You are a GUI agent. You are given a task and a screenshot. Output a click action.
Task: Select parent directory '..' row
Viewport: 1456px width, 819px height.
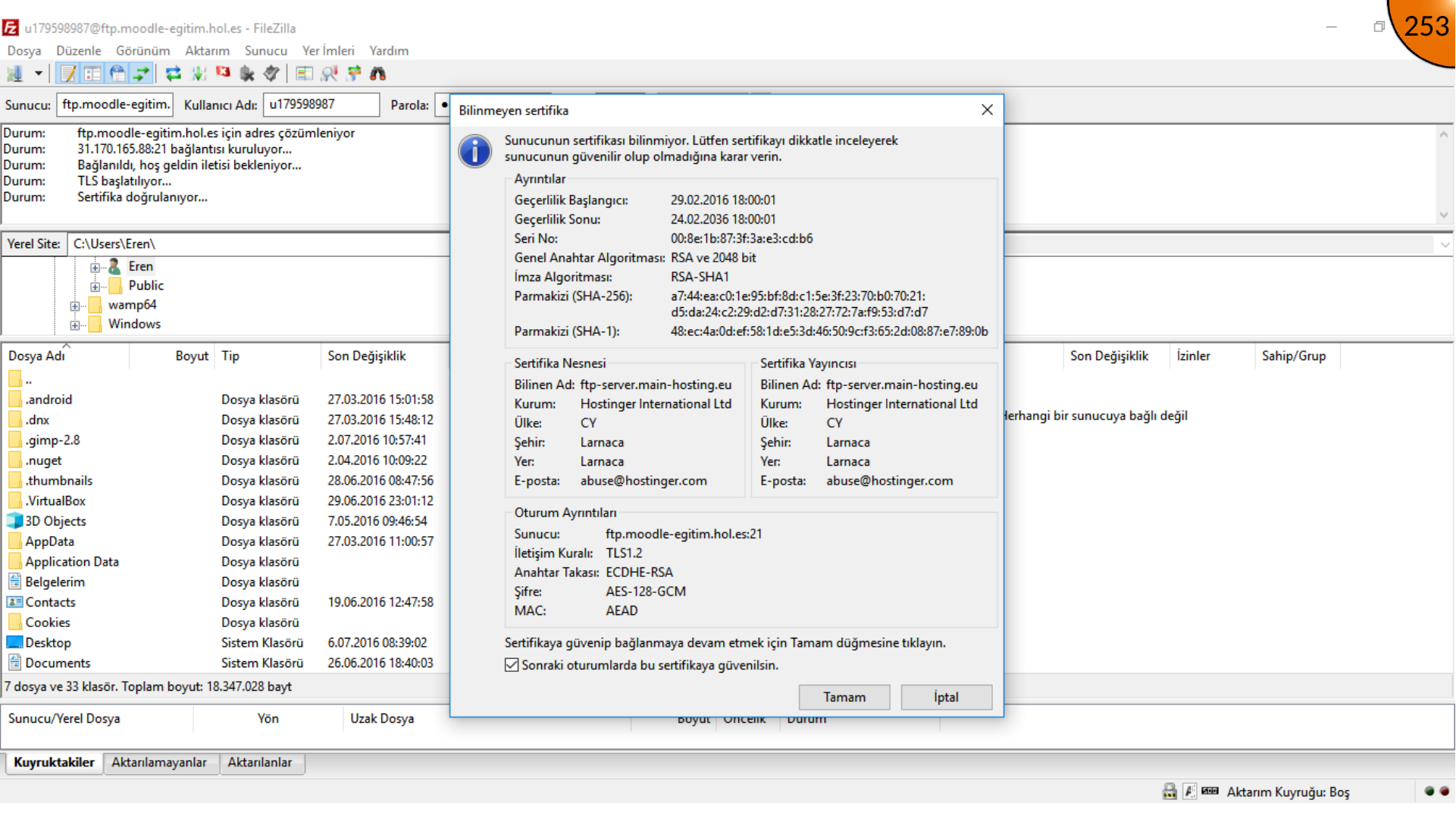point(224,379)
